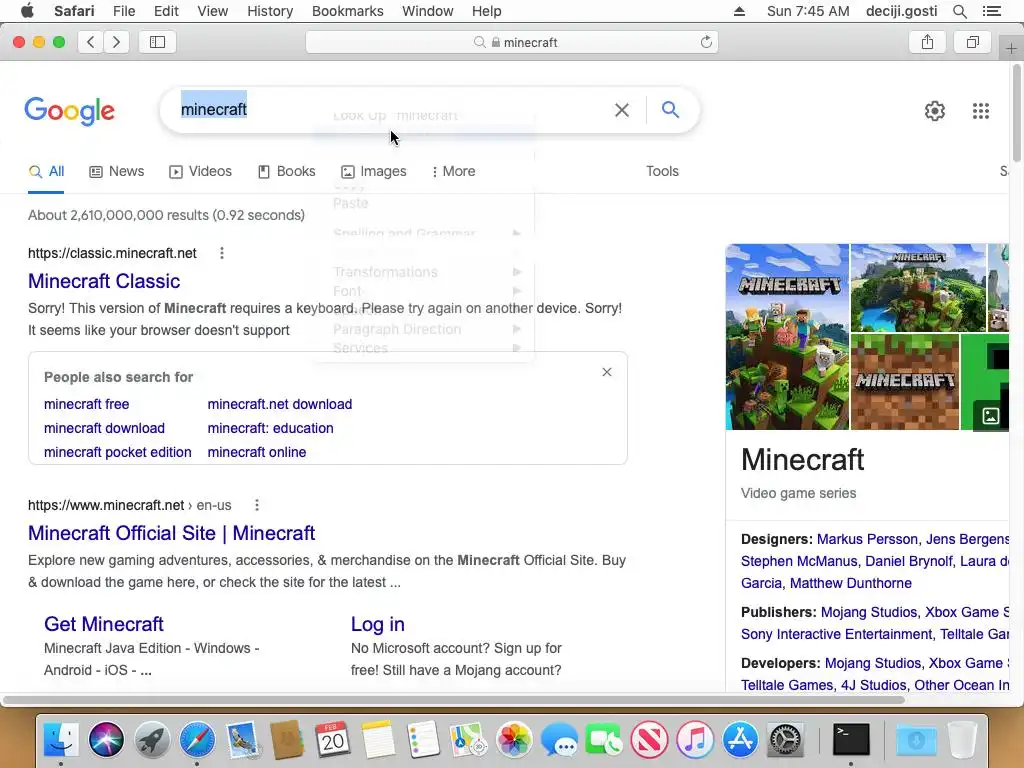1024x768 pixels.
Task: Open the Tools options
Action: 662,171
